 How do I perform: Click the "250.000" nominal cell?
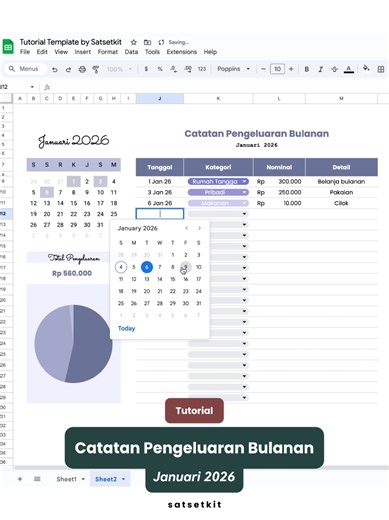(279, 192)
